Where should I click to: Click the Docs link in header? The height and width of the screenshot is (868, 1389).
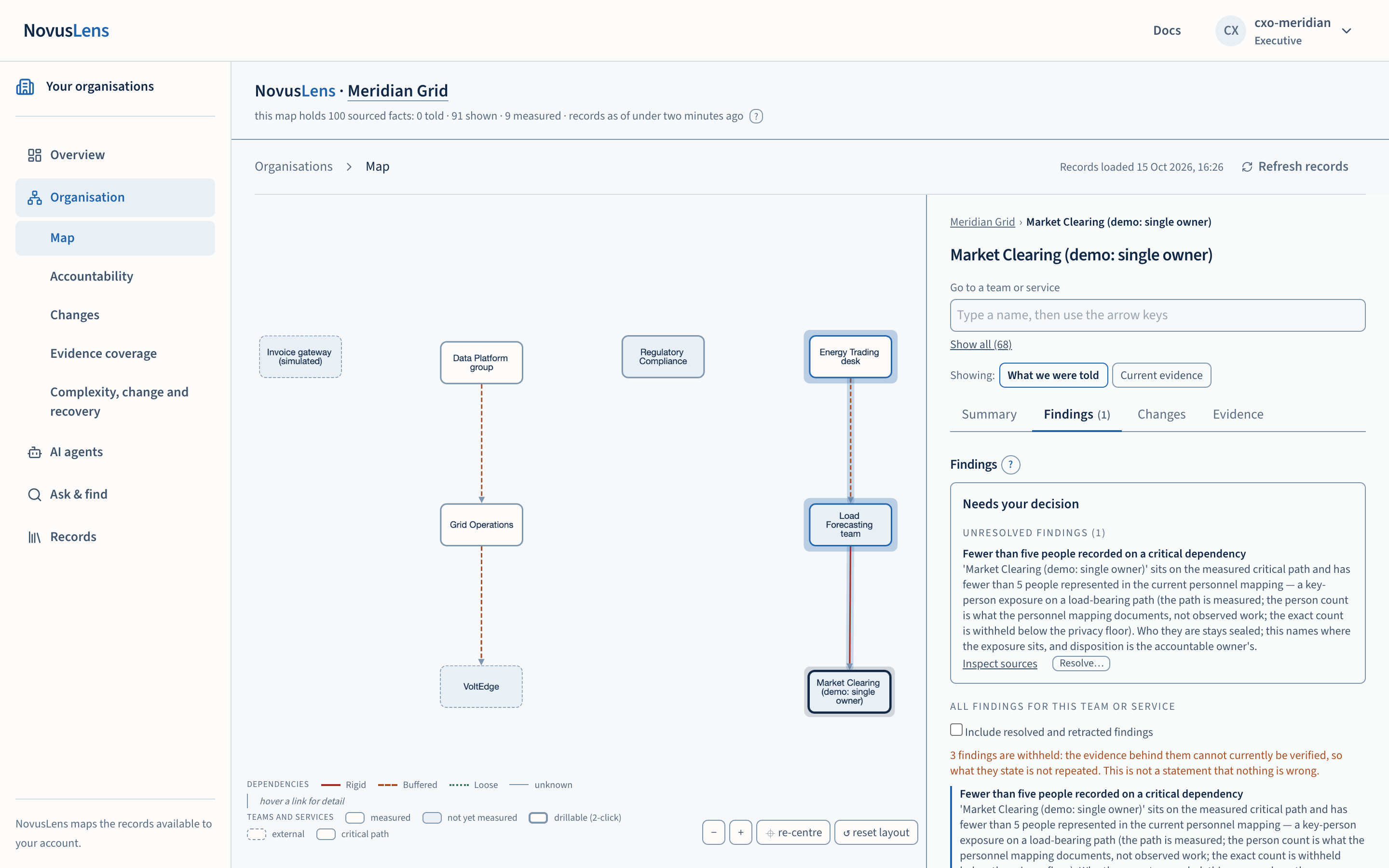[1167, 31]
